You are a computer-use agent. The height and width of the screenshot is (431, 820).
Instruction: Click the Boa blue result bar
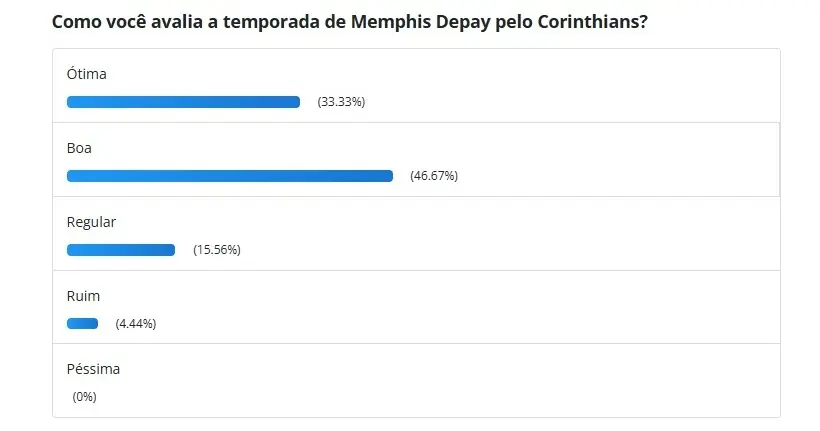(229, 176)
